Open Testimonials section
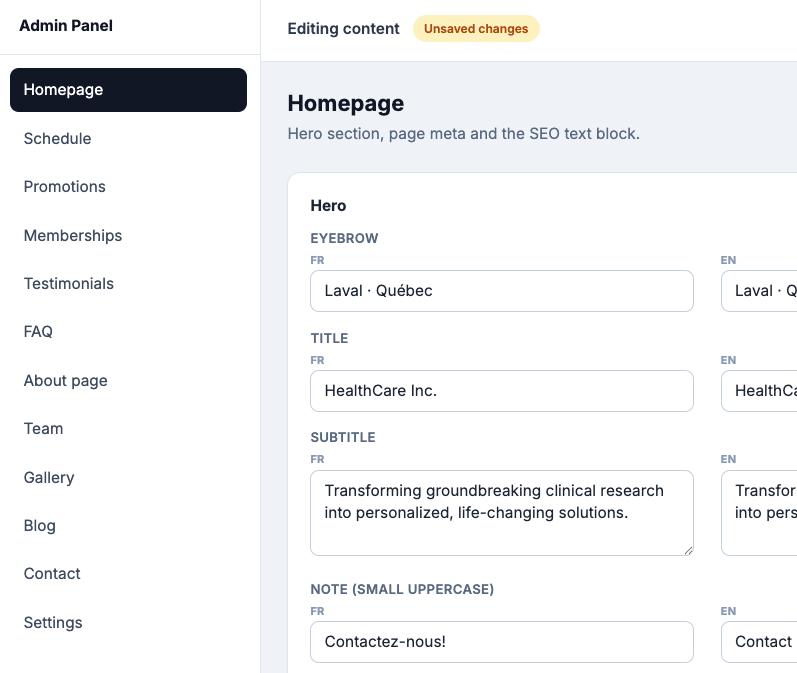Image resolution: width=797 pixels, height=673 pixels. 128,284
